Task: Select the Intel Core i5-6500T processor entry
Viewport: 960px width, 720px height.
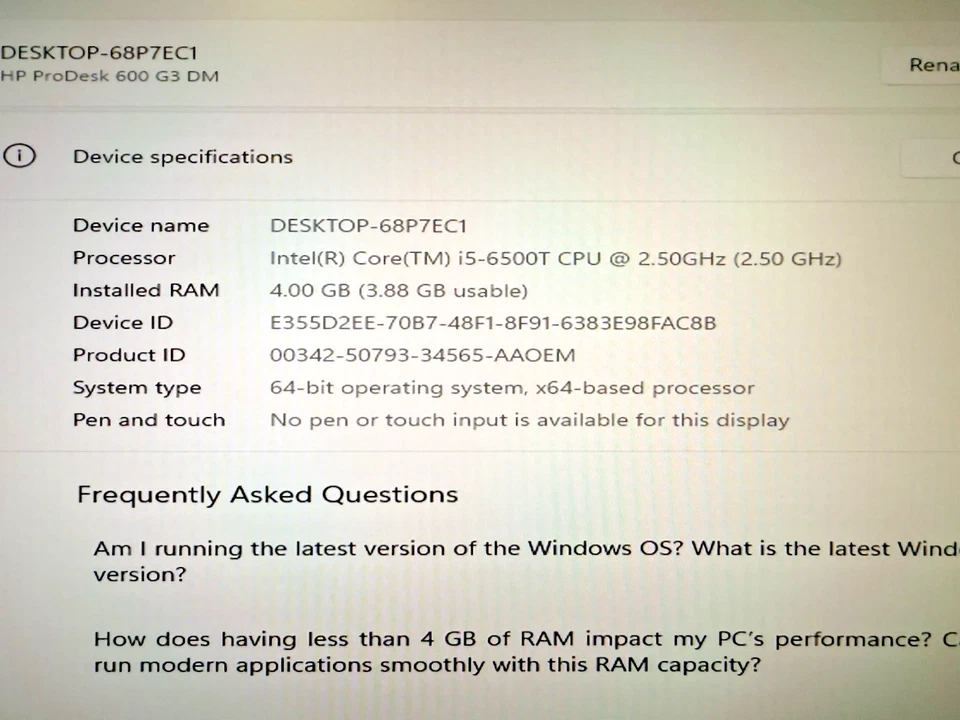Action: [x=556, y=257]
